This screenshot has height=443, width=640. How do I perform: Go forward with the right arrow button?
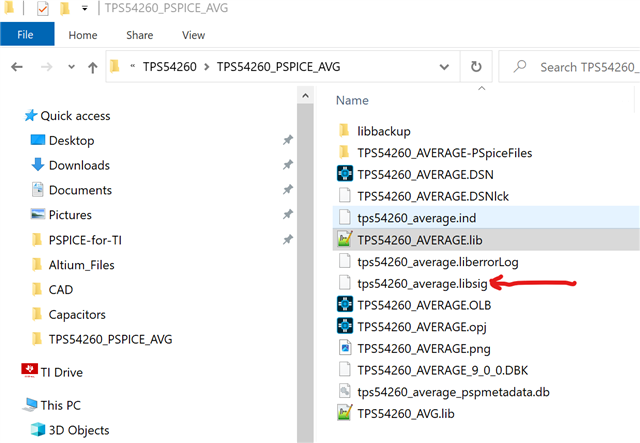point(47,67)
